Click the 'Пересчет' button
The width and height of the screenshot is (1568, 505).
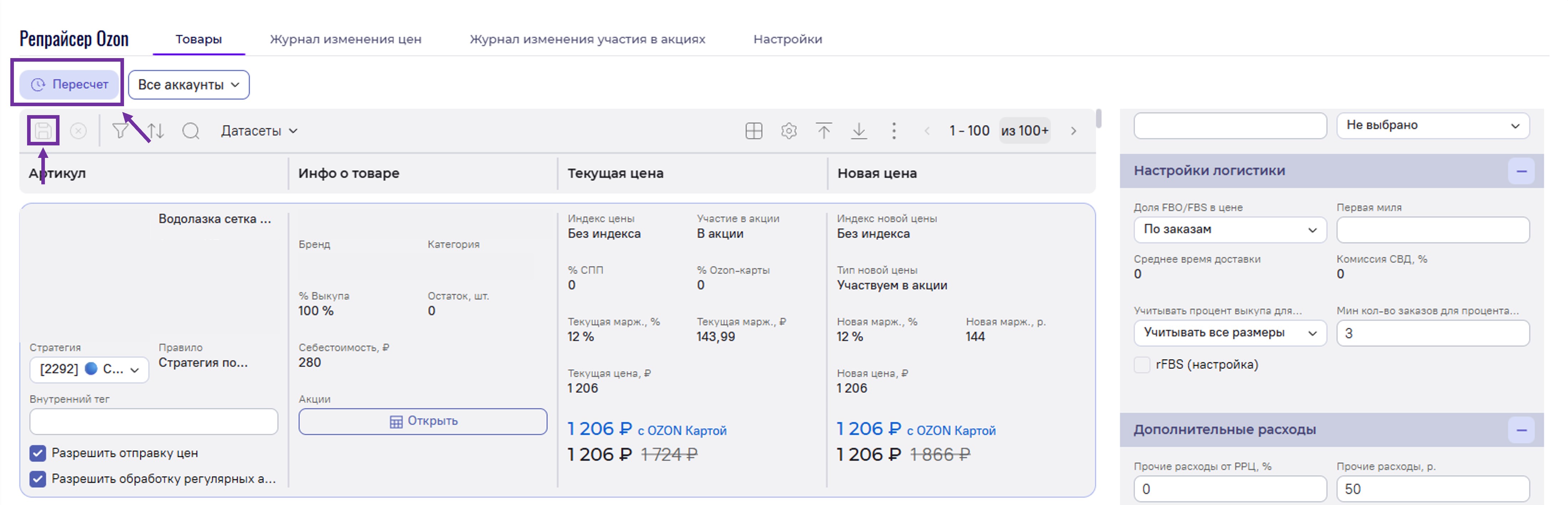pos(69,84)
